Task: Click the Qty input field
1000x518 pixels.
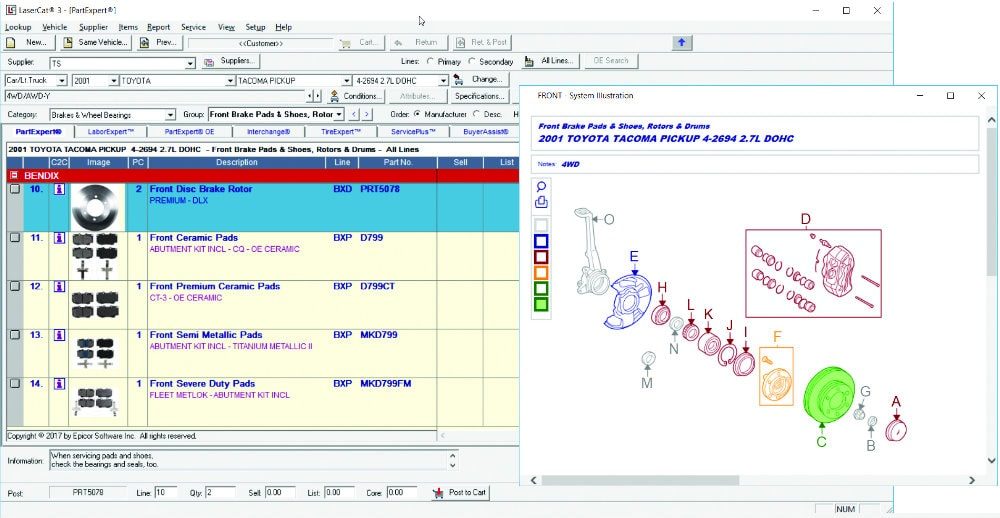Action: pyautogui.click(x=219, y=492)
